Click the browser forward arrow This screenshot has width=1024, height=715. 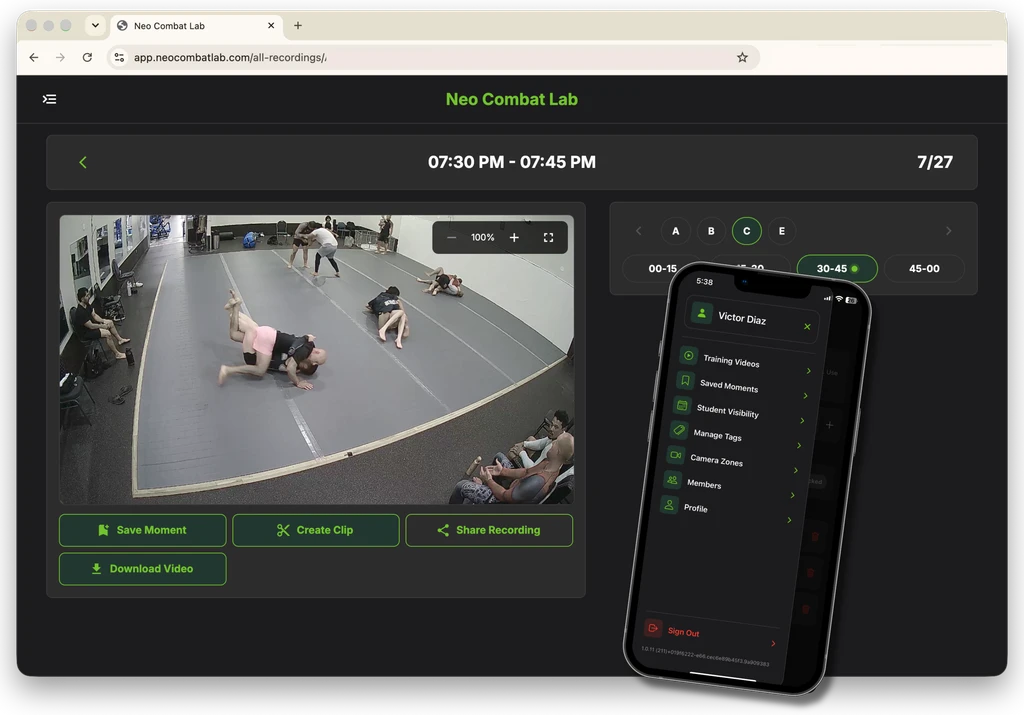60,57
